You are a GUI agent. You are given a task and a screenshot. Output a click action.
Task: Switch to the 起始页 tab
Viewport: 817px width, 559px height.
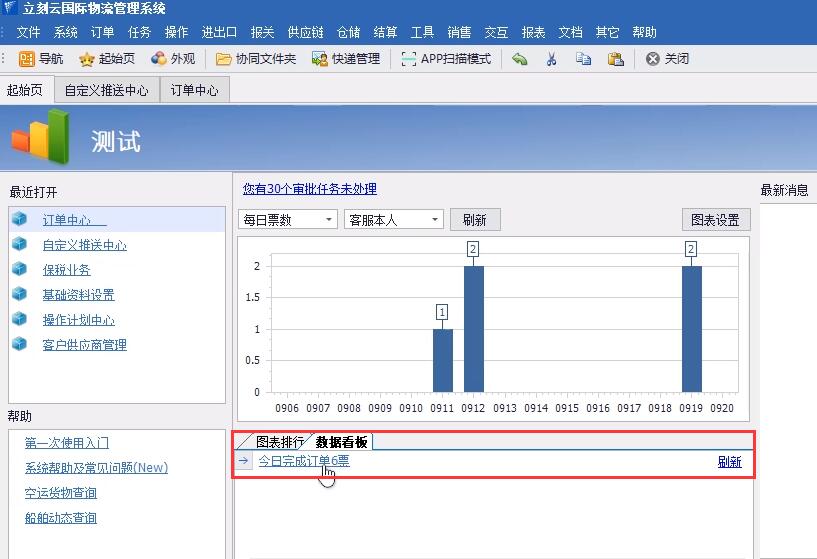coord(25,90)
